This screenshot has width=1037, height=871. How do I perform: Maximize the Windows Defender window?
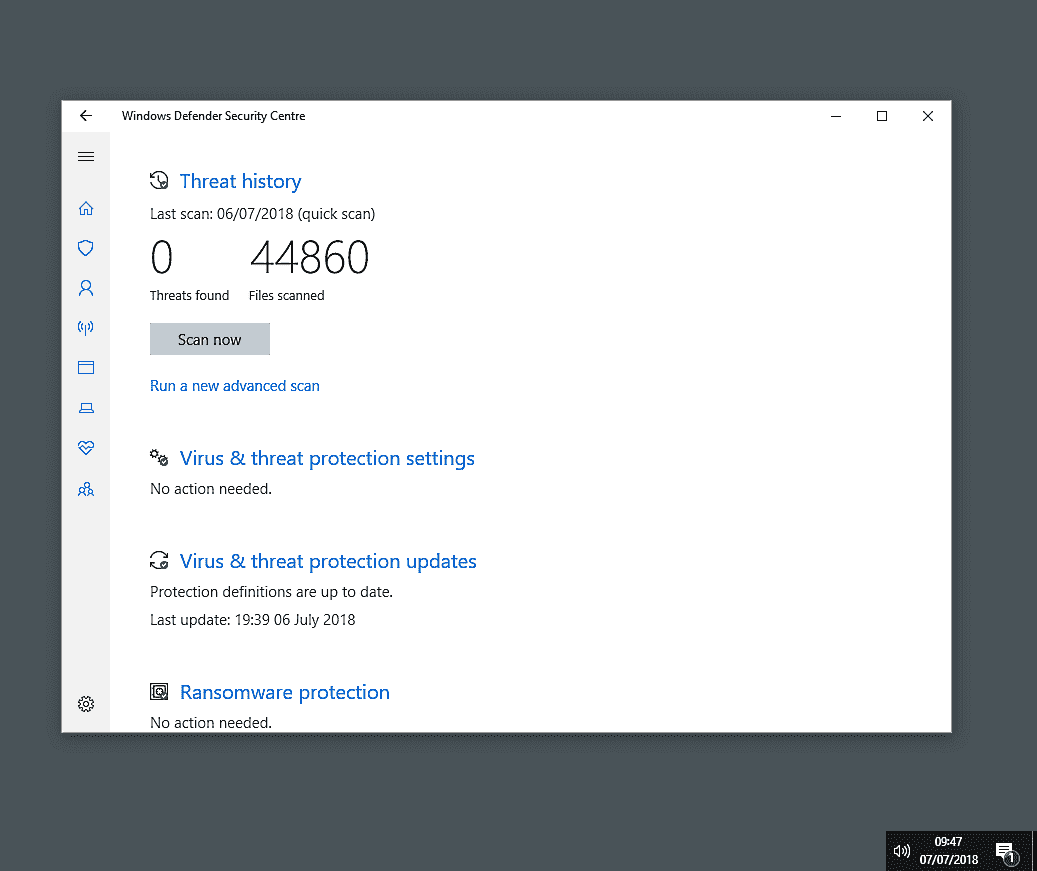point(882,116)
